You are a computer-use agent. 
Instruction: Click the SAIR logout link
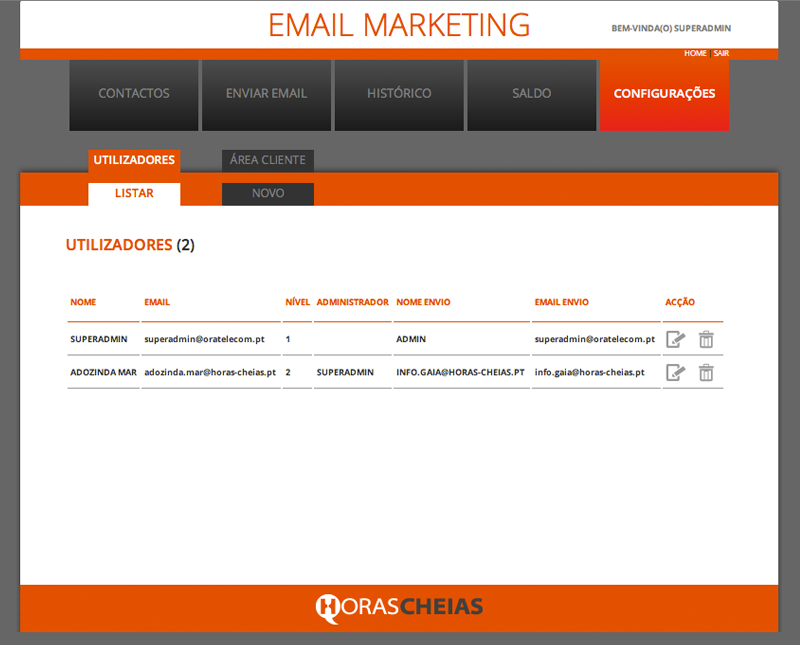point(721,53)
